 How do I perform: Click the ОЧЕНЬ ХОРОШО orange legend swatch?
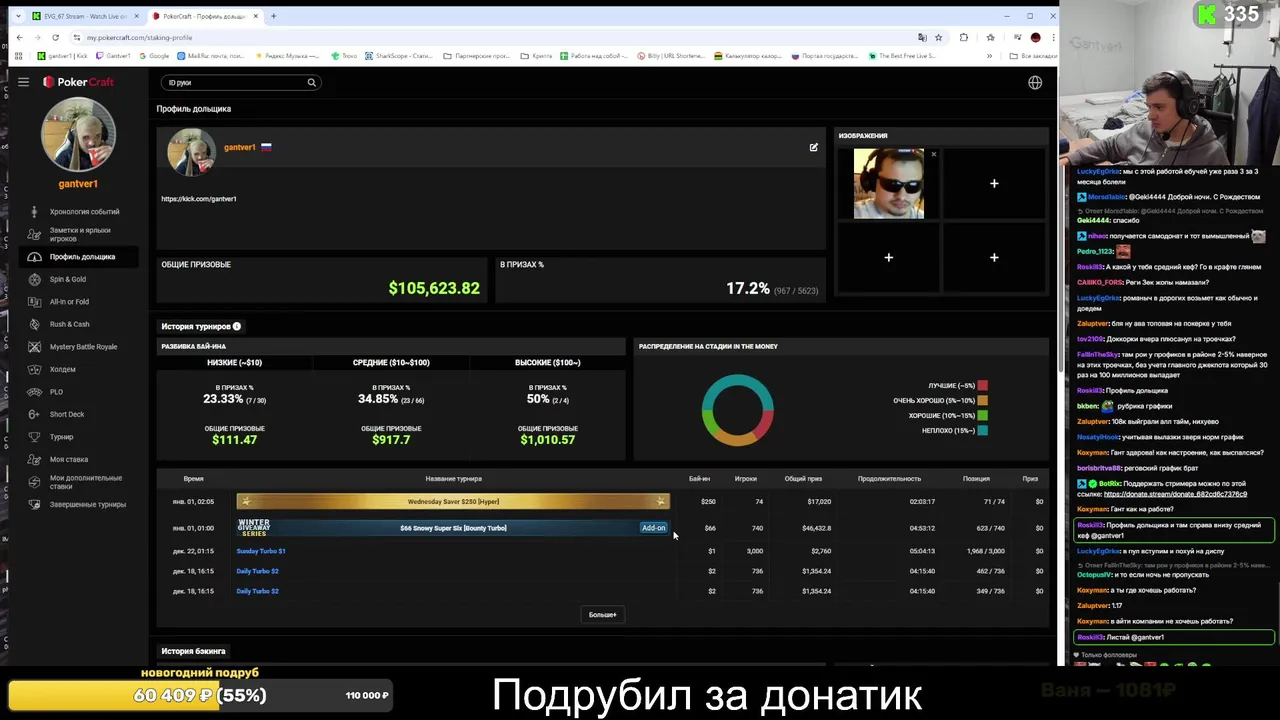[x=983, y=400]
